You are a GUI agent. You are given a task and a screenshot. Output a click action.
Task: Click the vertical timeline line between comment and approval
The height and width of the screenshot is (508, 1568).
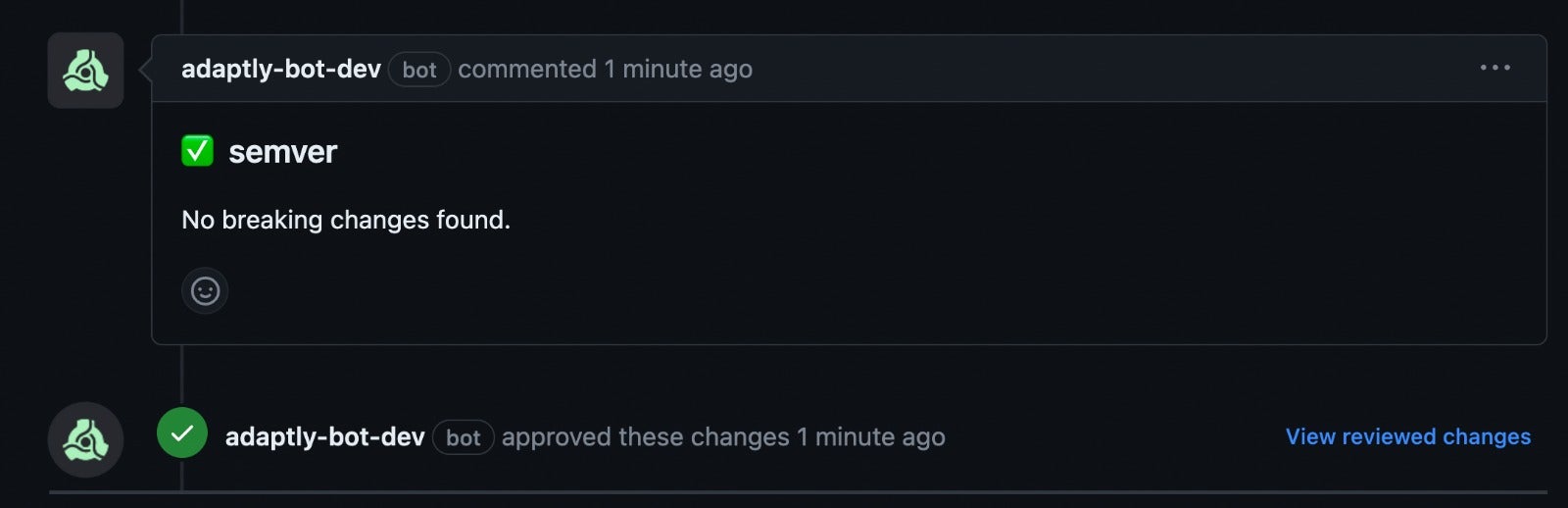coord(182,373)
